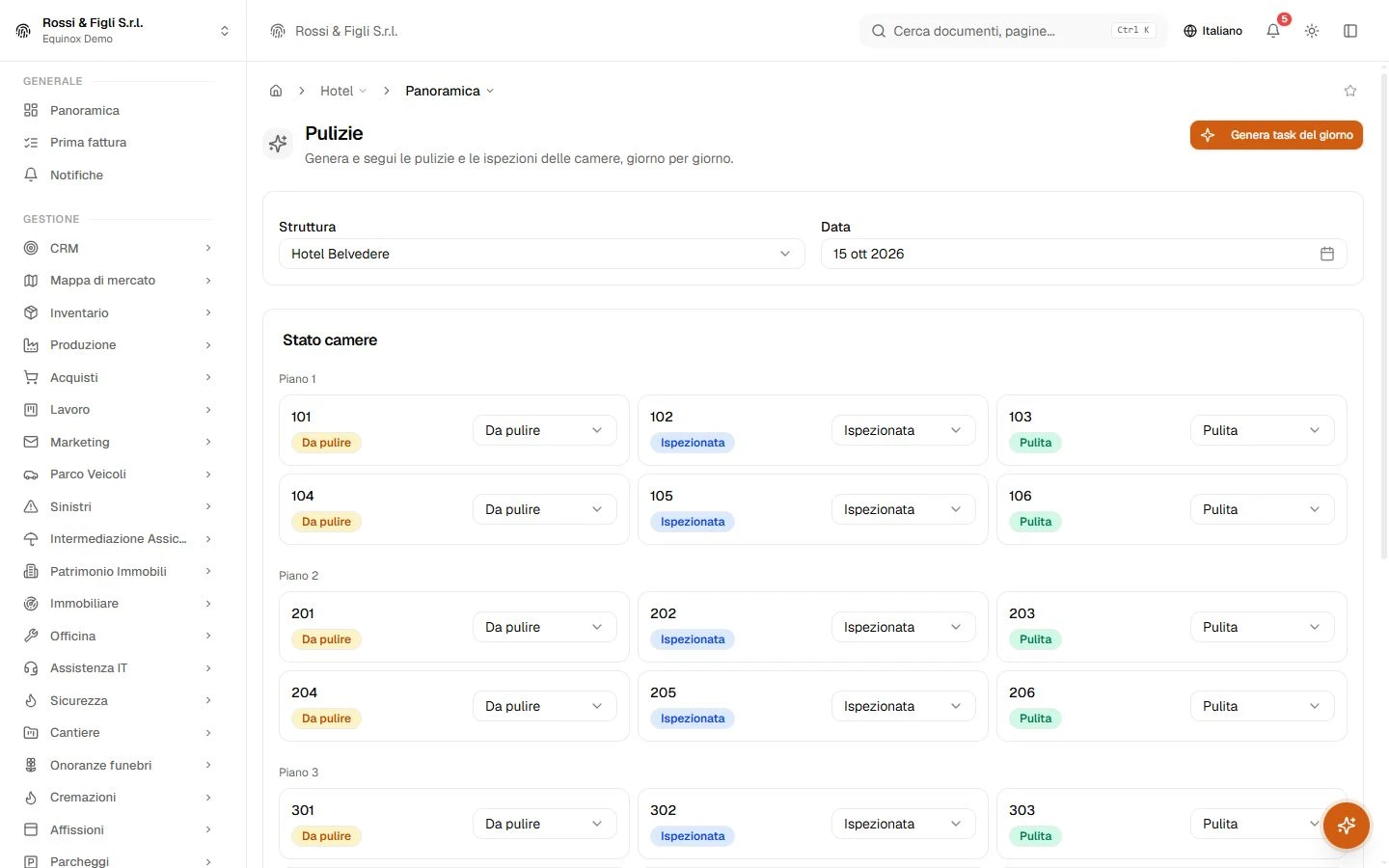Switch language via Italiano button
Viewport: 1389px width, 868px height.
click(x=1213, y=31)
